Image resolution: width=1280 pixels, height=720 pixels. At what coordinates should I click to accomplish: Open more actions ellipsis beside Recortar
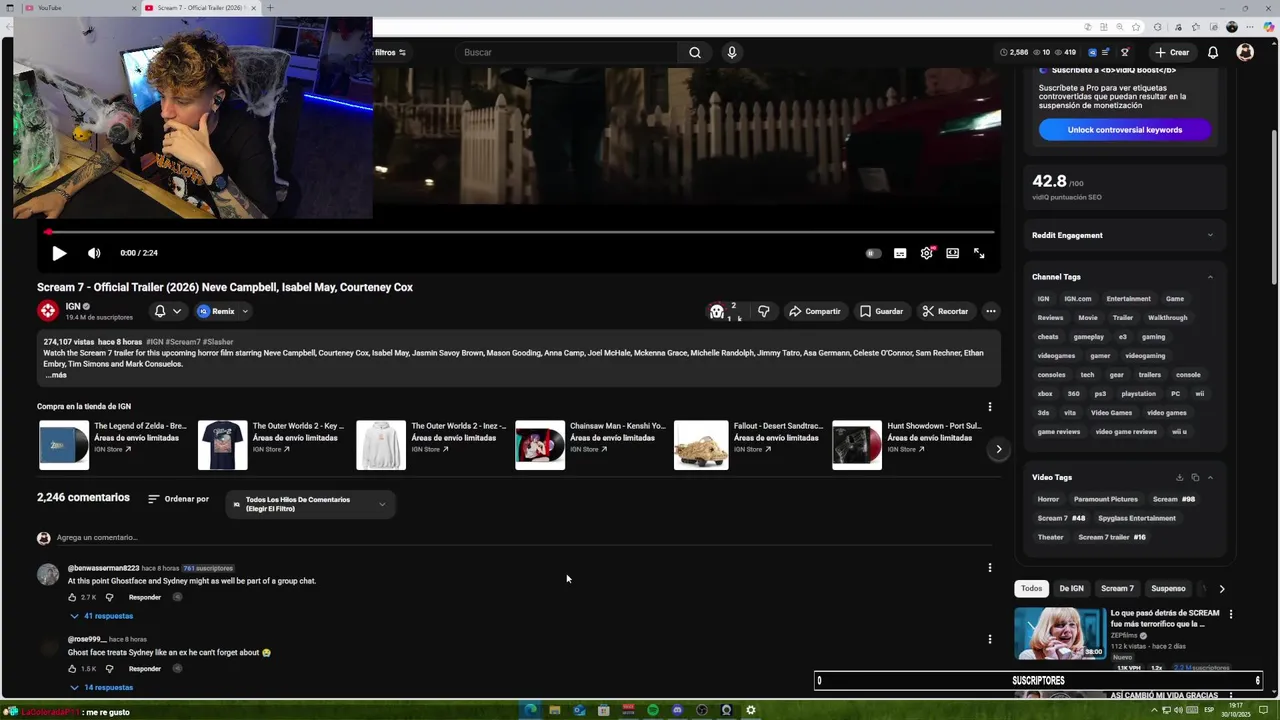[x=991, y=311]
